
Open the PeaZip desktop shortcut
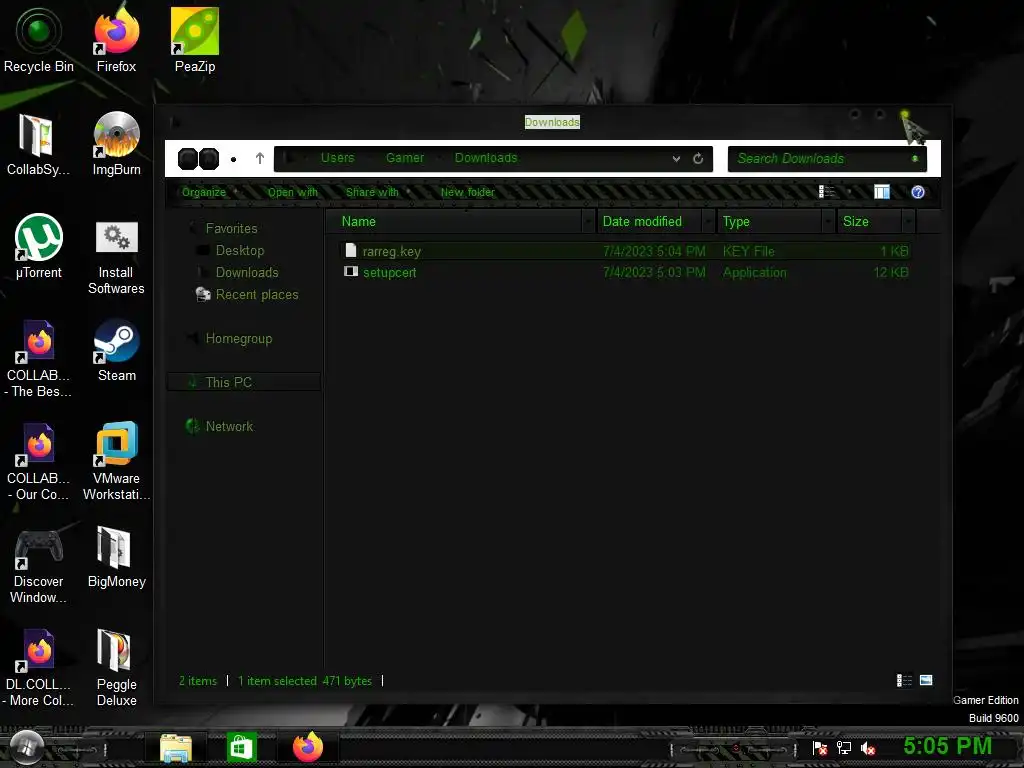(195, 40)
